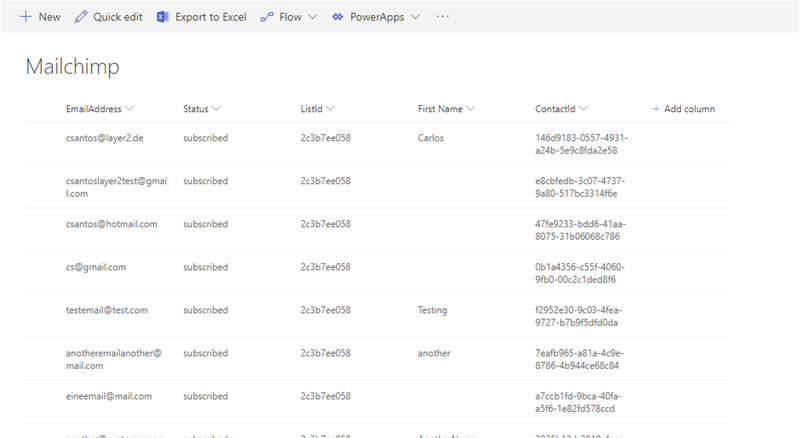This screenshot has width=800, height=438.
Task: Open the ContactId column header dropdown
Action: 583,109
